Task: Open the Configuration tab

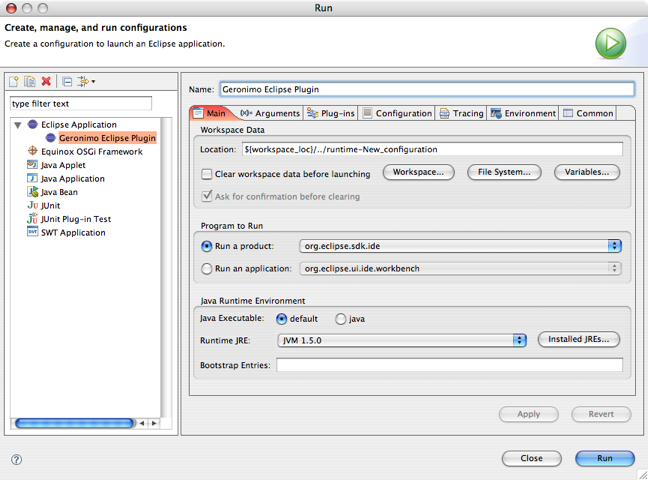Action: (x=397, y=113)
